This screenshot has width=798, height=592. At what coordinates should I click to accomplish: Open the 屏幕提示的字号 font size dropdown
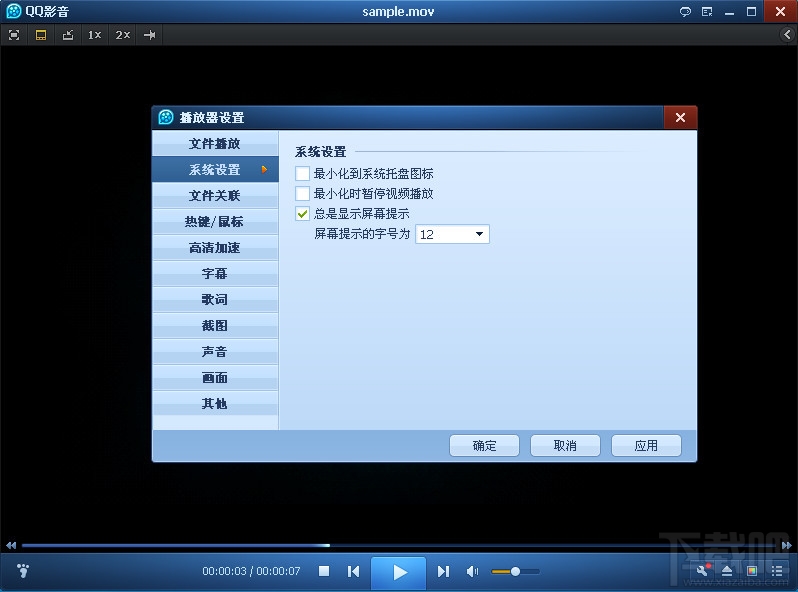(x=452, y=234)
